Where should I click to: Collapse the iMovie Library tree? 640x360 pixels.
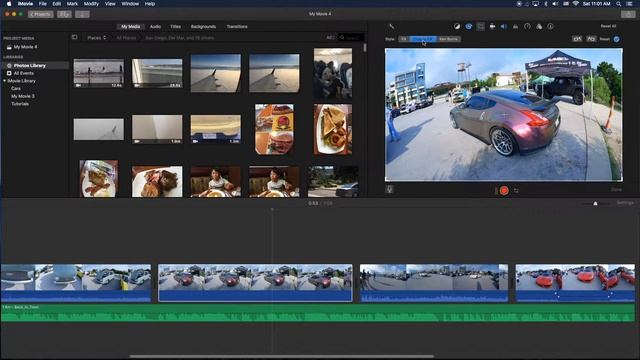[x=4, y=81]
